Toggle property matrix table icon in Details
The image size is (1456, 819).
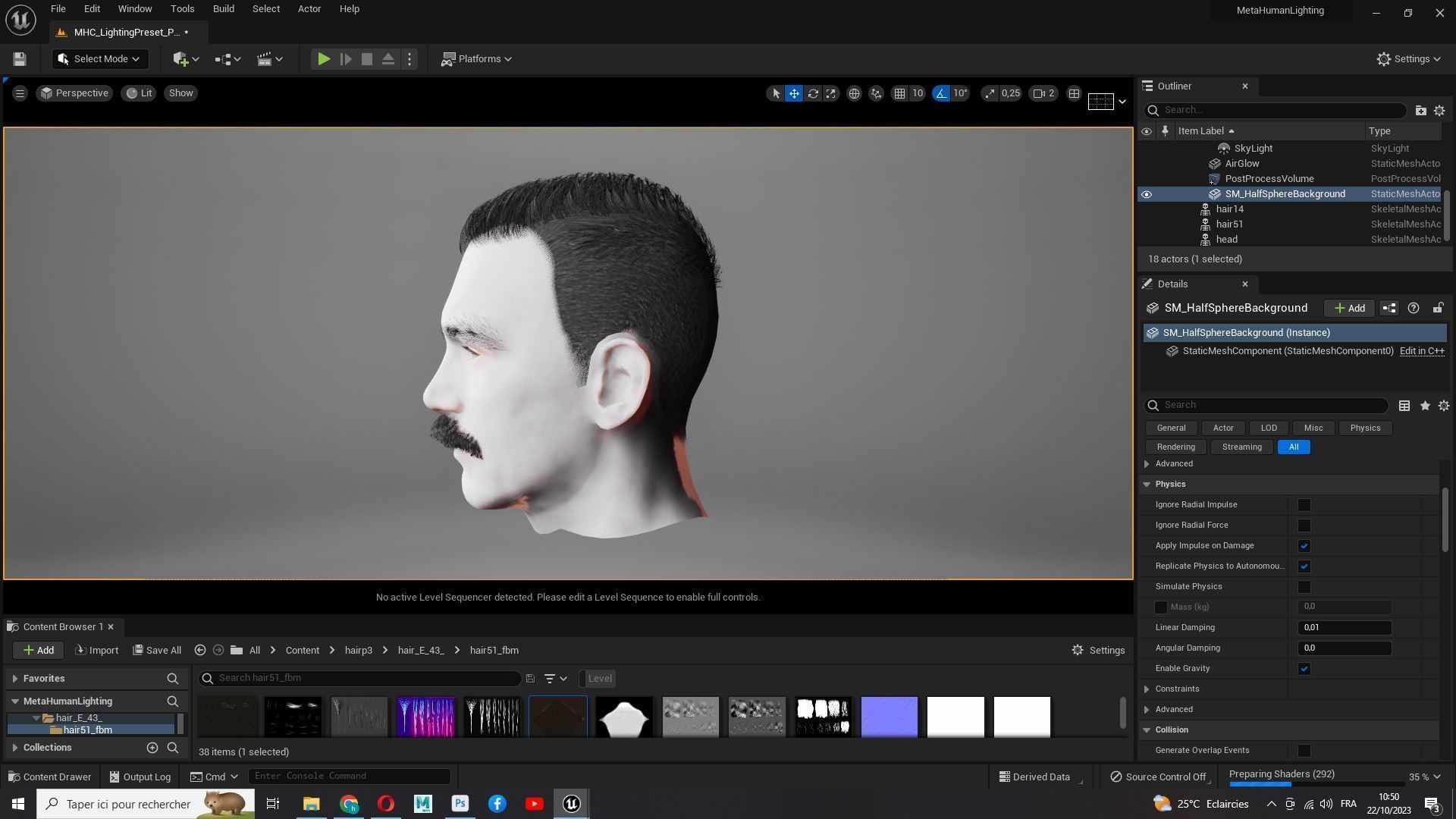1404,406
